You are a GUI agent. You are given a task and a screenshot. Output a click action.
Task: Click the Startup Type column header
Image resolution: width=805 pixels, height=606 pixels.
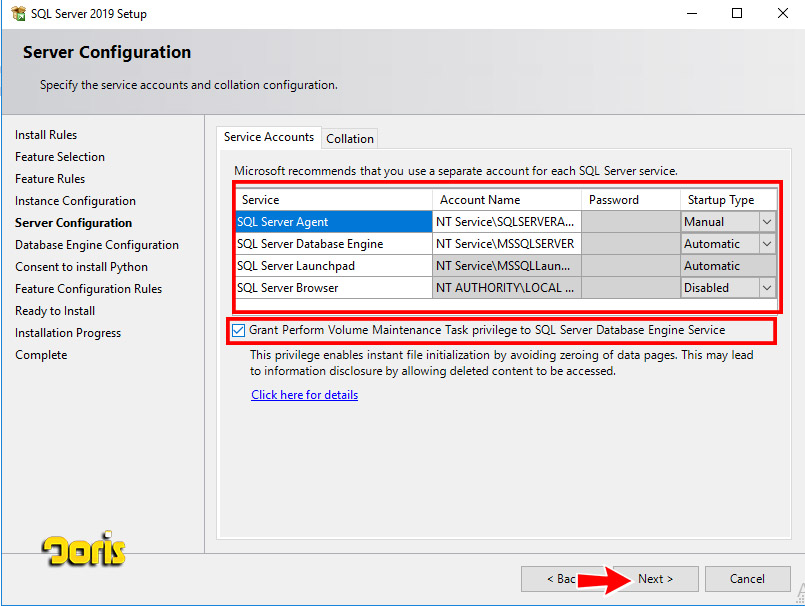point(729,200)
